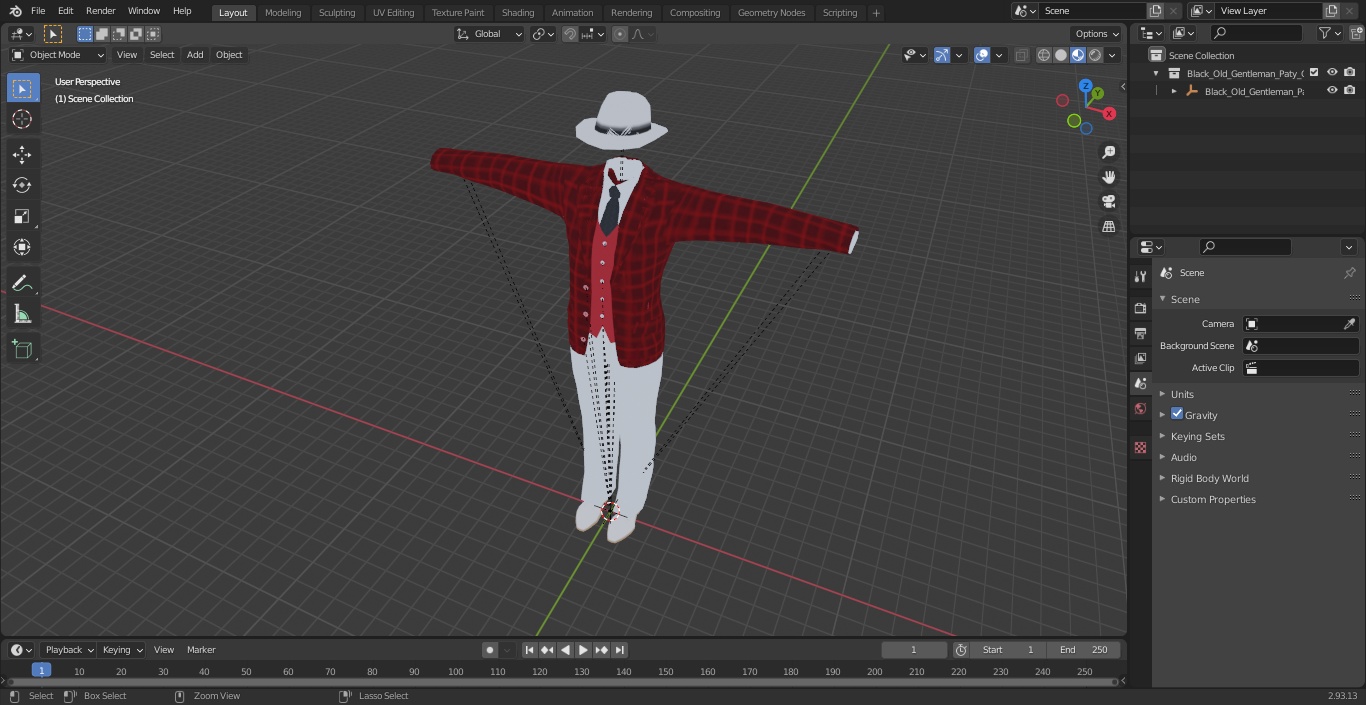The width and height of the screenshot is (1366, 705).
Task: Toggle show gizmo button
Action: tap(941, 55)
